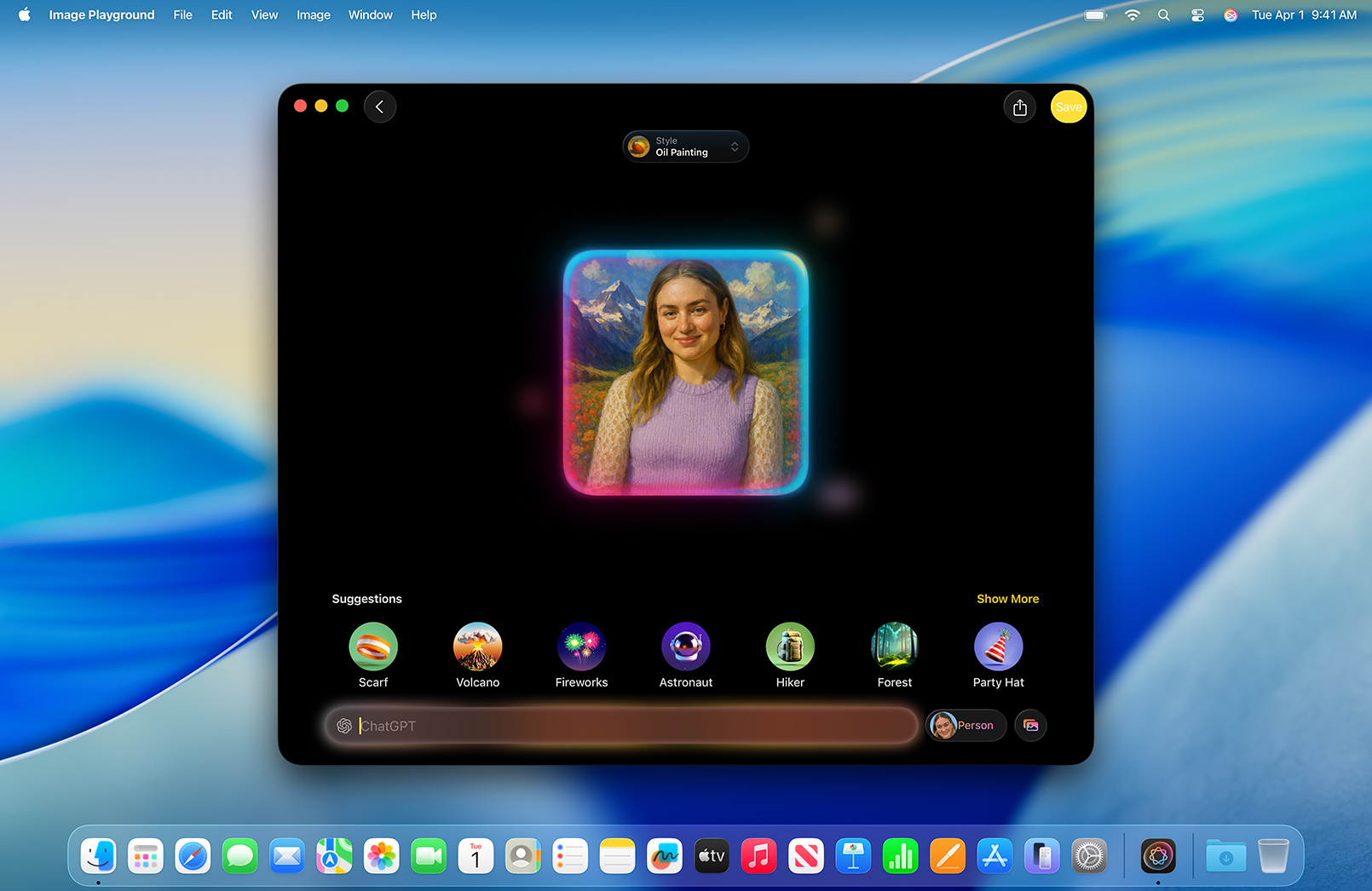This screenshot has width=1372, height=891.
Task: Open Control Center in menu bar
Action: coord(1197,15)
